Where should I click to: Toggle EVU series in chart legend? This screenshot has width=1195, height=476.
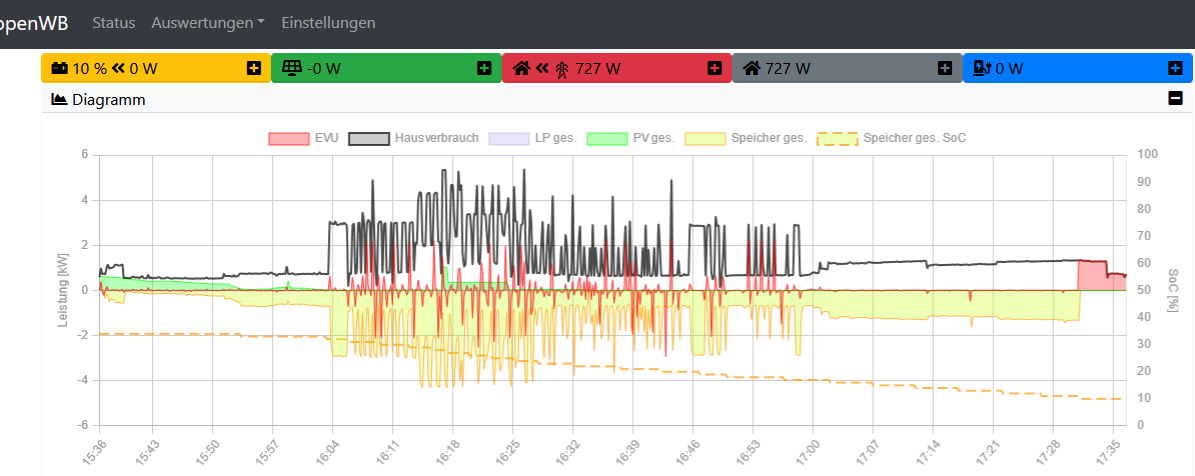click(x=304, y=138)
